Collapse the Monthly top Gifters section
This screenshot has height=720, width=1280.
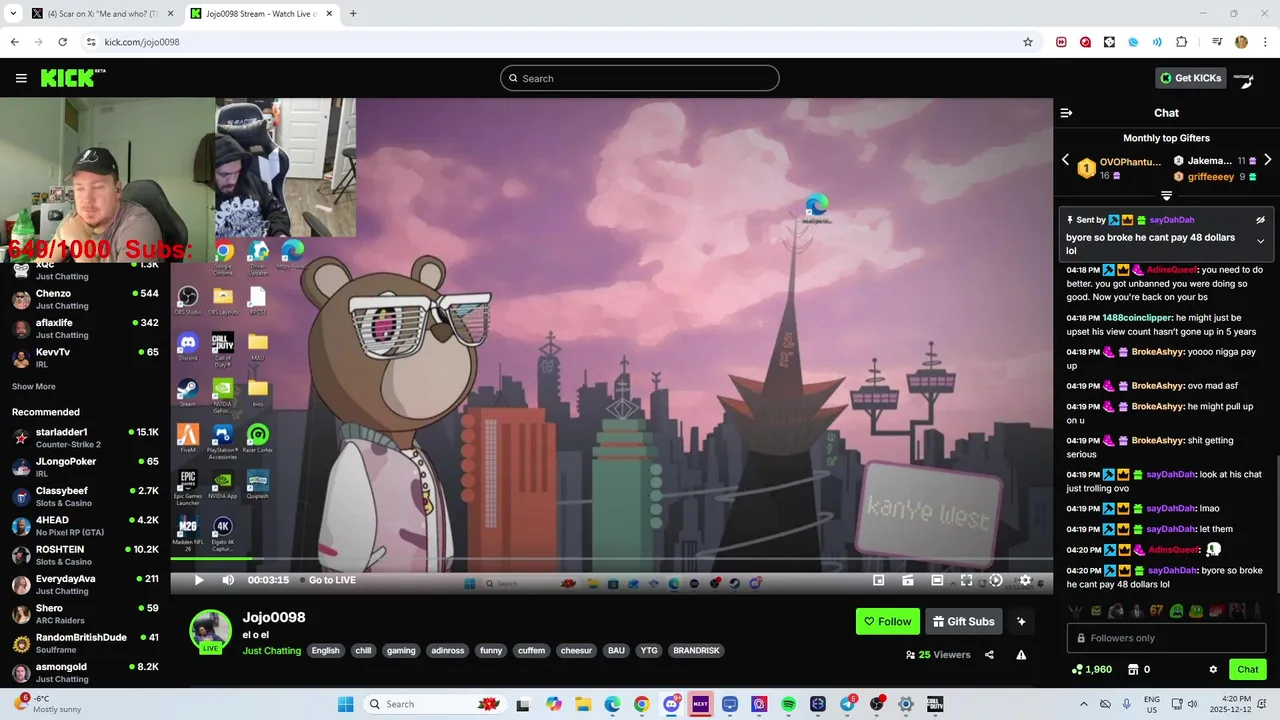click(1166, 195)
